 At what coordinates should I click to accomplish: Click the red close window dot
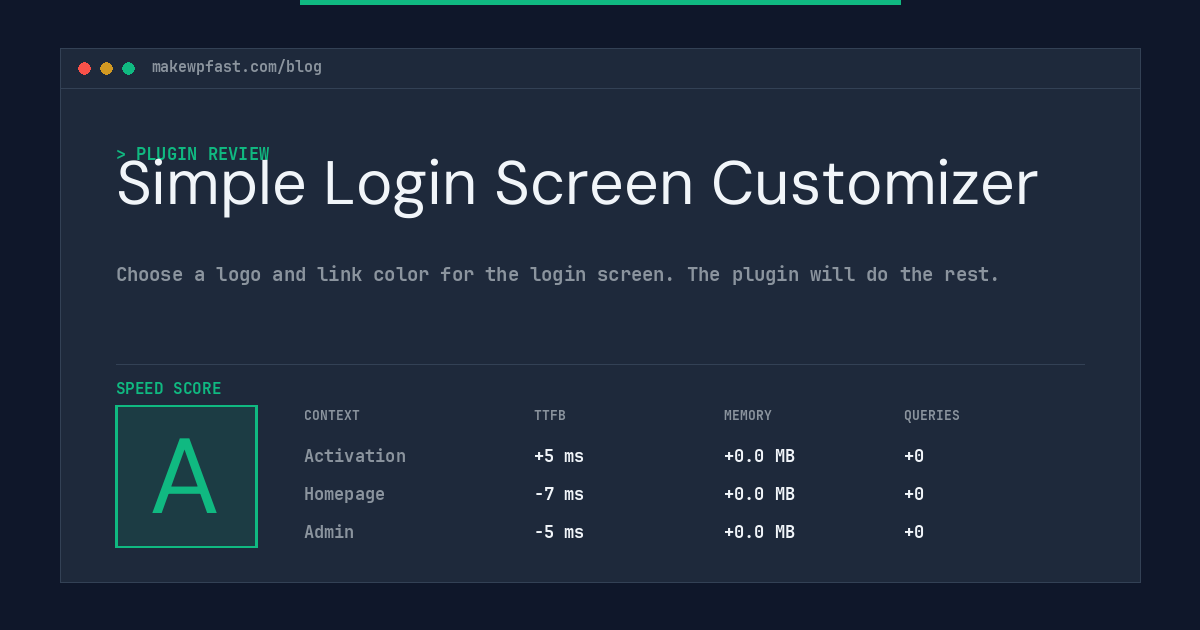click(x=84, y=68)
